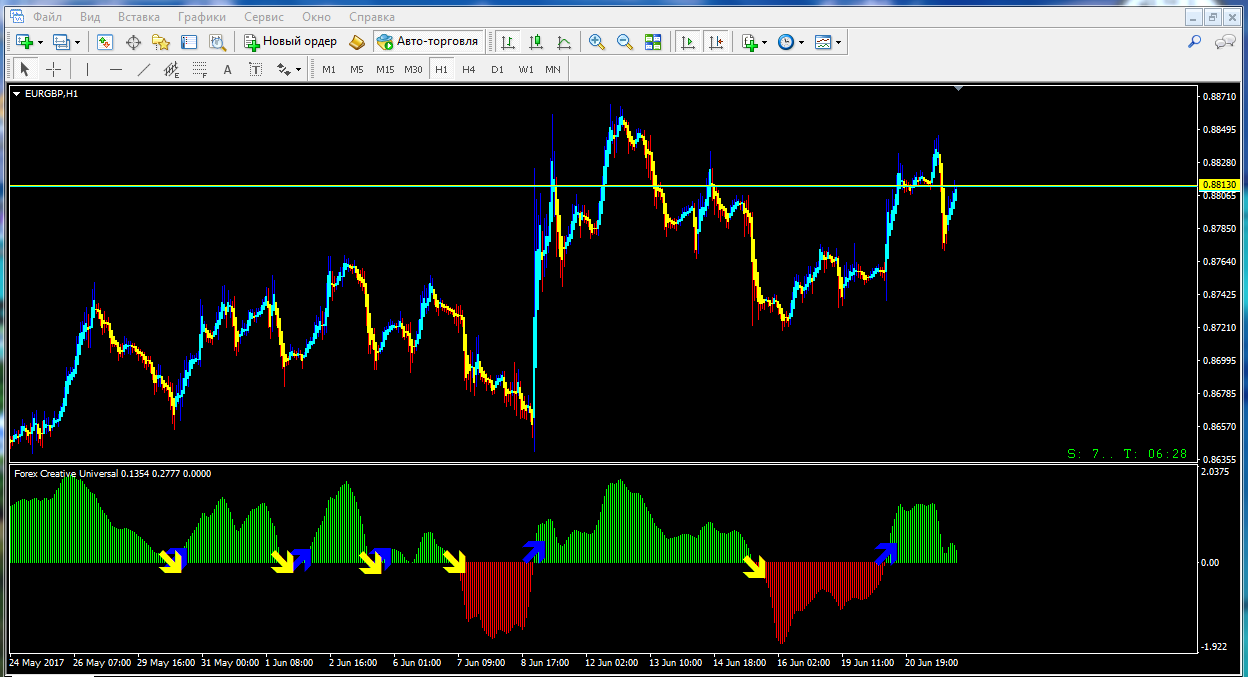Select the text A tool
Screen dimensions: 1248x677
[x=227, y=69]
